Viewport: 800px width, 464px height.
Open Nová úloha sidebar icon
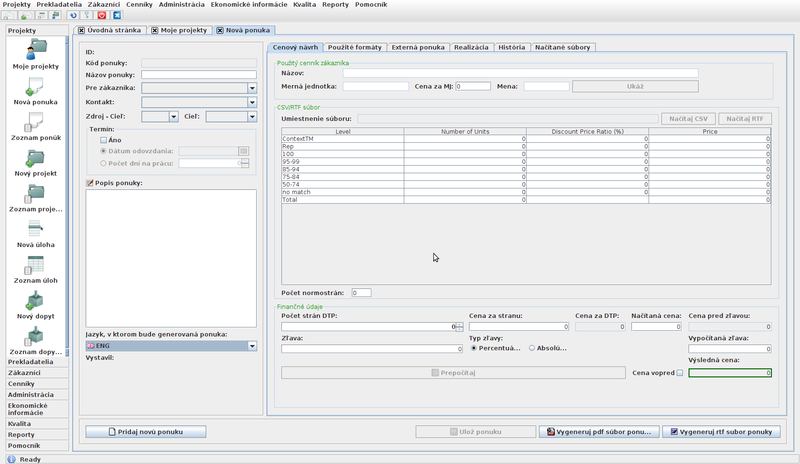(x=36, y=233)
